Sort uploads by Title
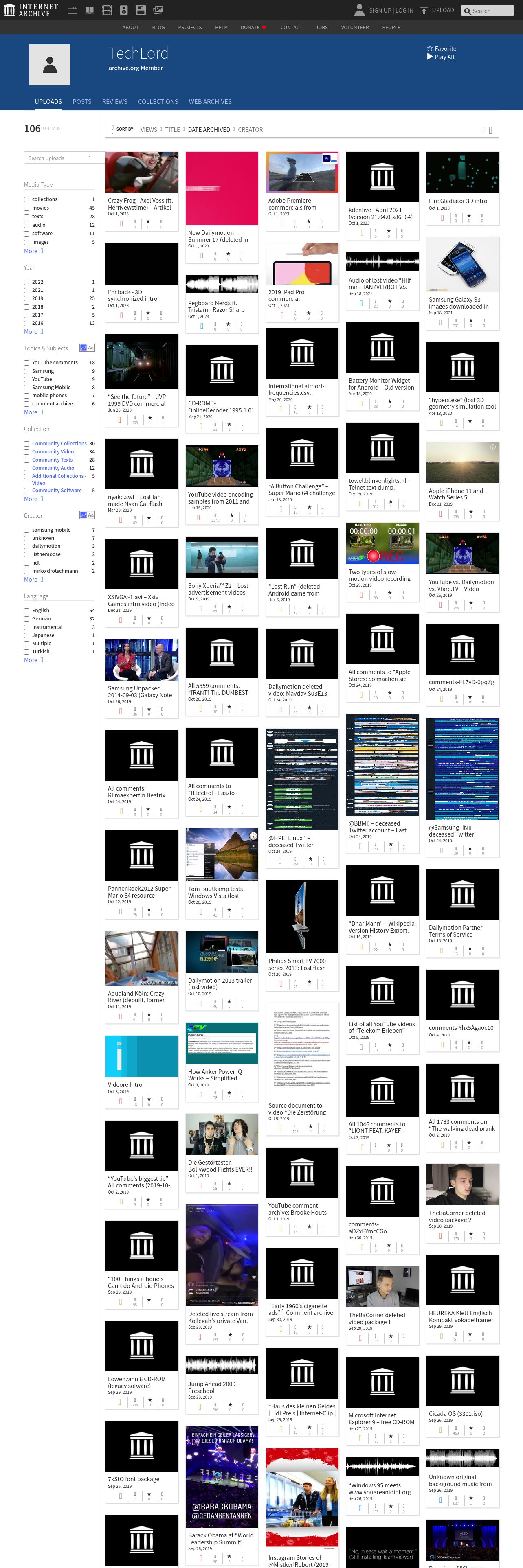This screenshot has height=1568, width=523. tap(172, 130)
